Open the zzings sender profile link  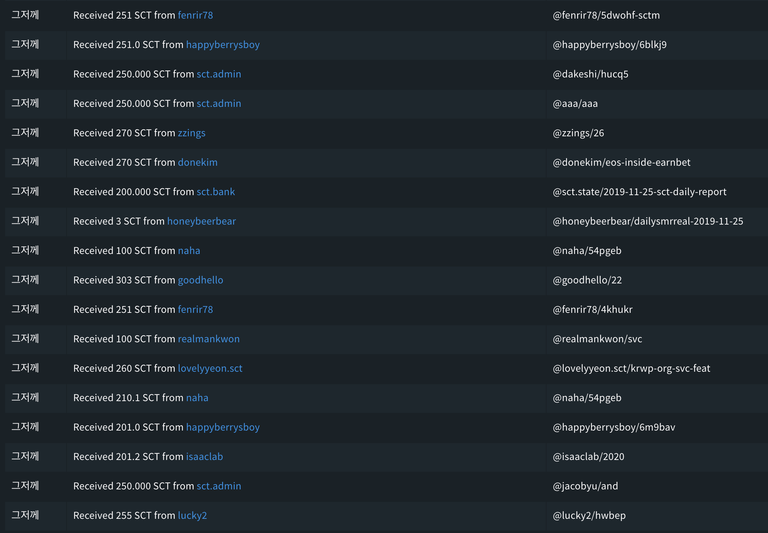192,133
